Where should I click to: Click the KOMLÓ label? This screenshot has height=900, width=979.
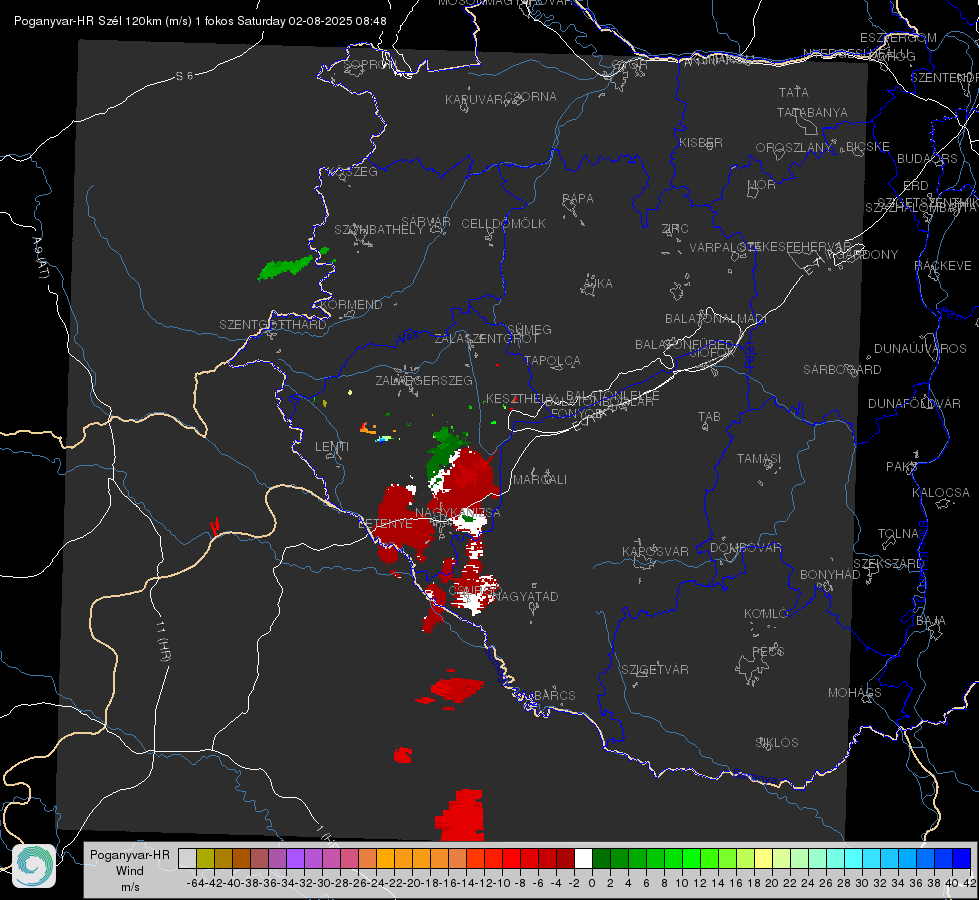[766, 614]
